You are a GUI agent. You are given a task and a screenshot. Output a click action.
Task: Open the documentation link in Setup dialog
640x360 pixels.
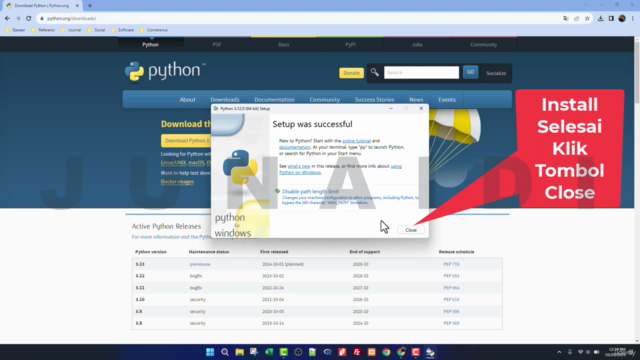tap(295, 147)
